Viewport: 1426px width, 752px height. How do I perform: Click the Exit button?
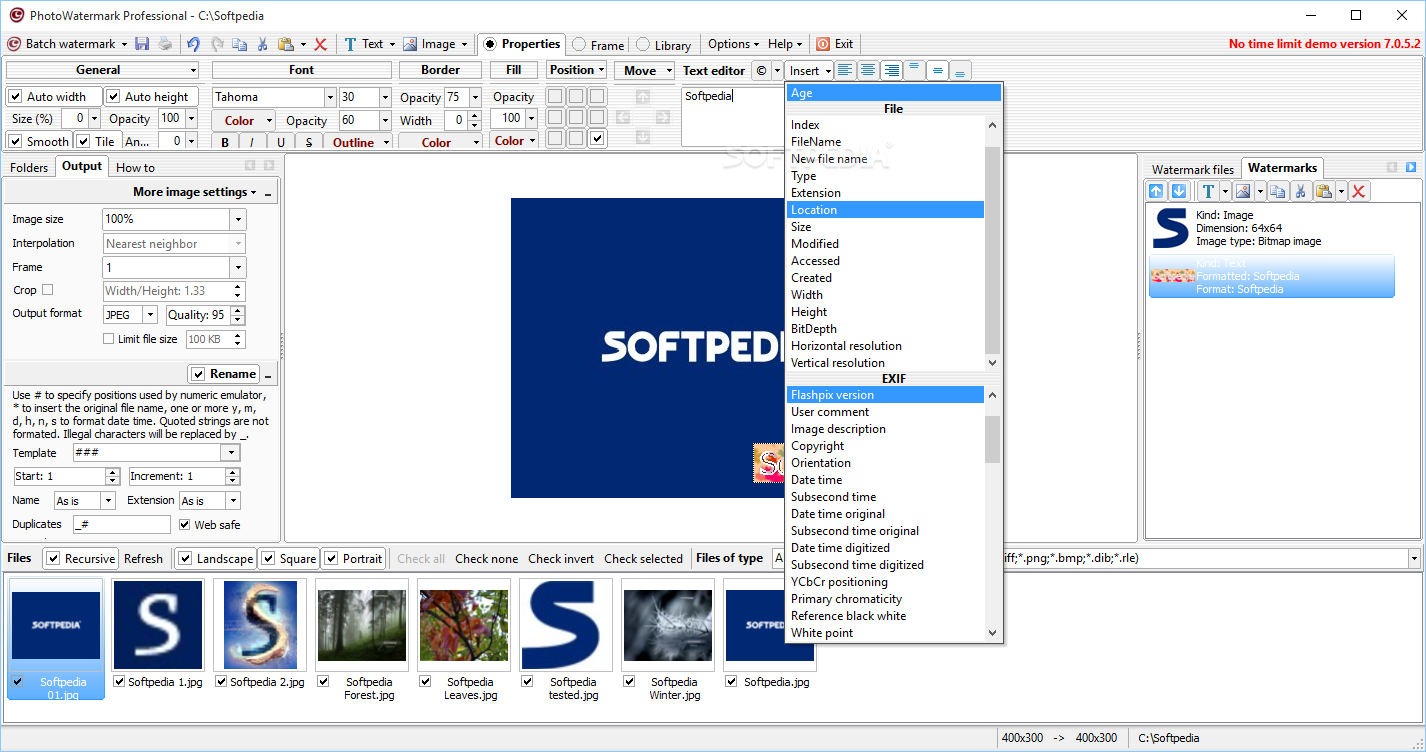click(835, 44)
